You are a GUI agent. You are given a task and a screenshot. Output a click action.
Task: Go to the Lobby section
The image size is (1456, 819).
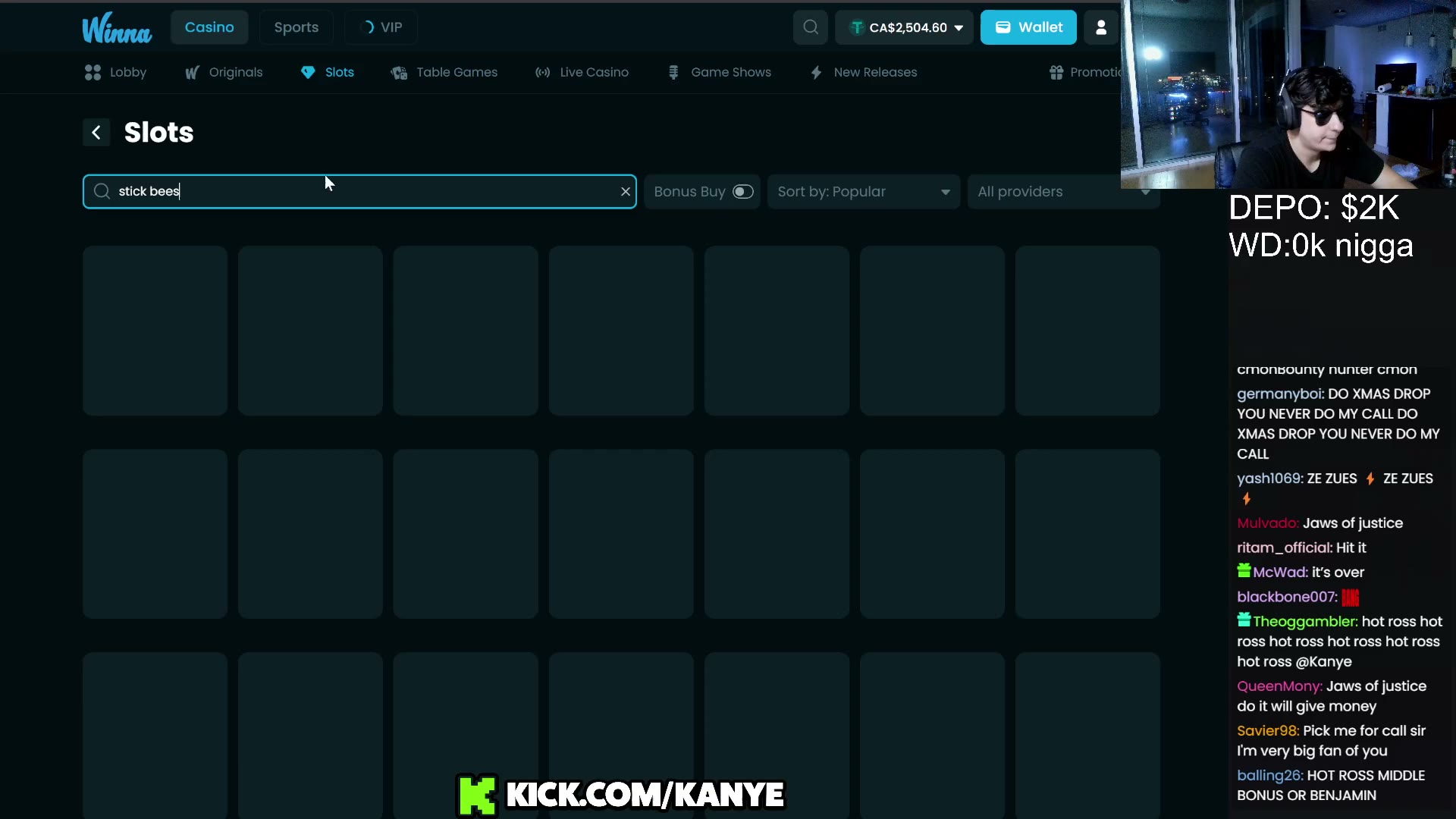[x=115, y=73]
